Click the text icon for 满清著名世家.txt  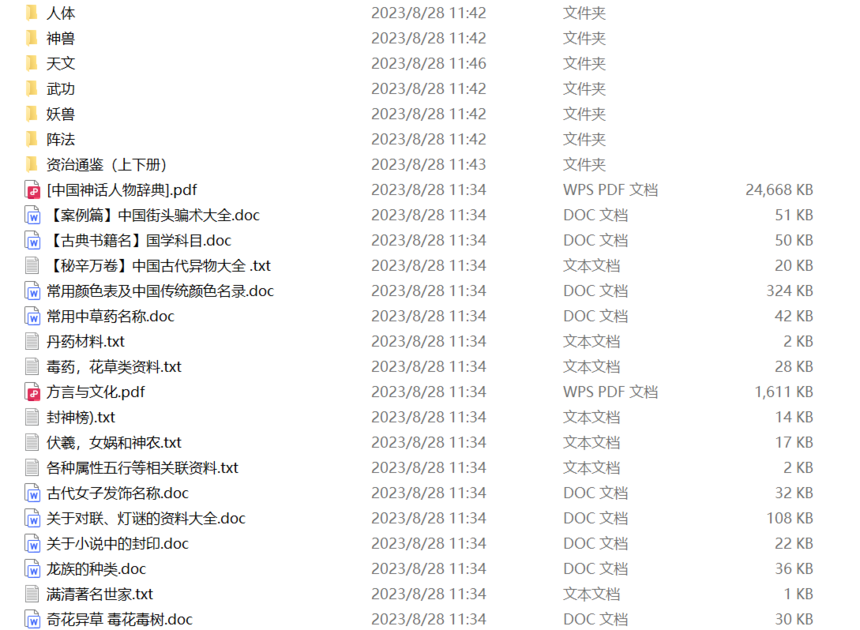tap(32, 594)
